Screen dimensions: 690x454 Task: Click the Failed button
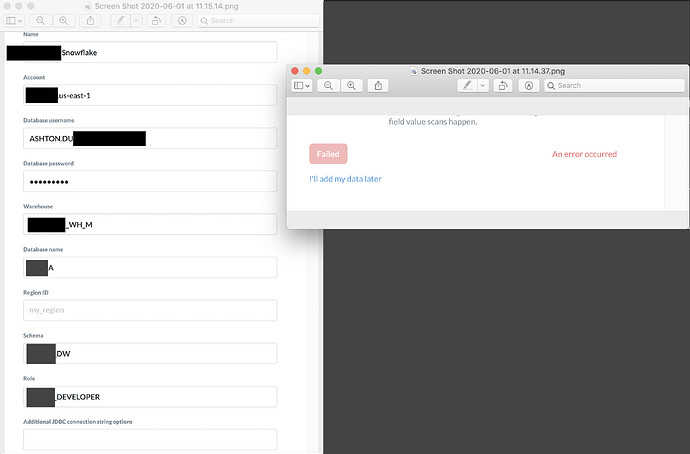(x=328, y=154)
